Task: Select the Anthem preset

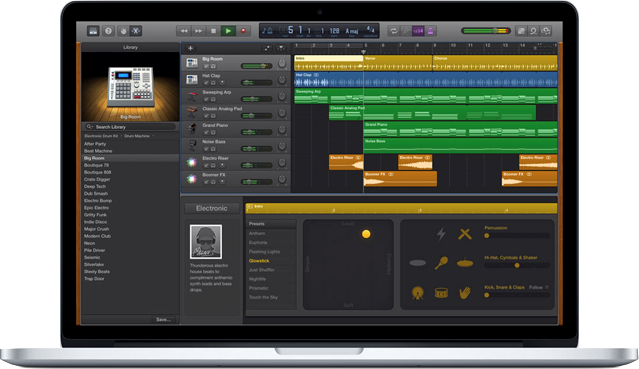Action: pyautogui.click(x=257, y=233)
